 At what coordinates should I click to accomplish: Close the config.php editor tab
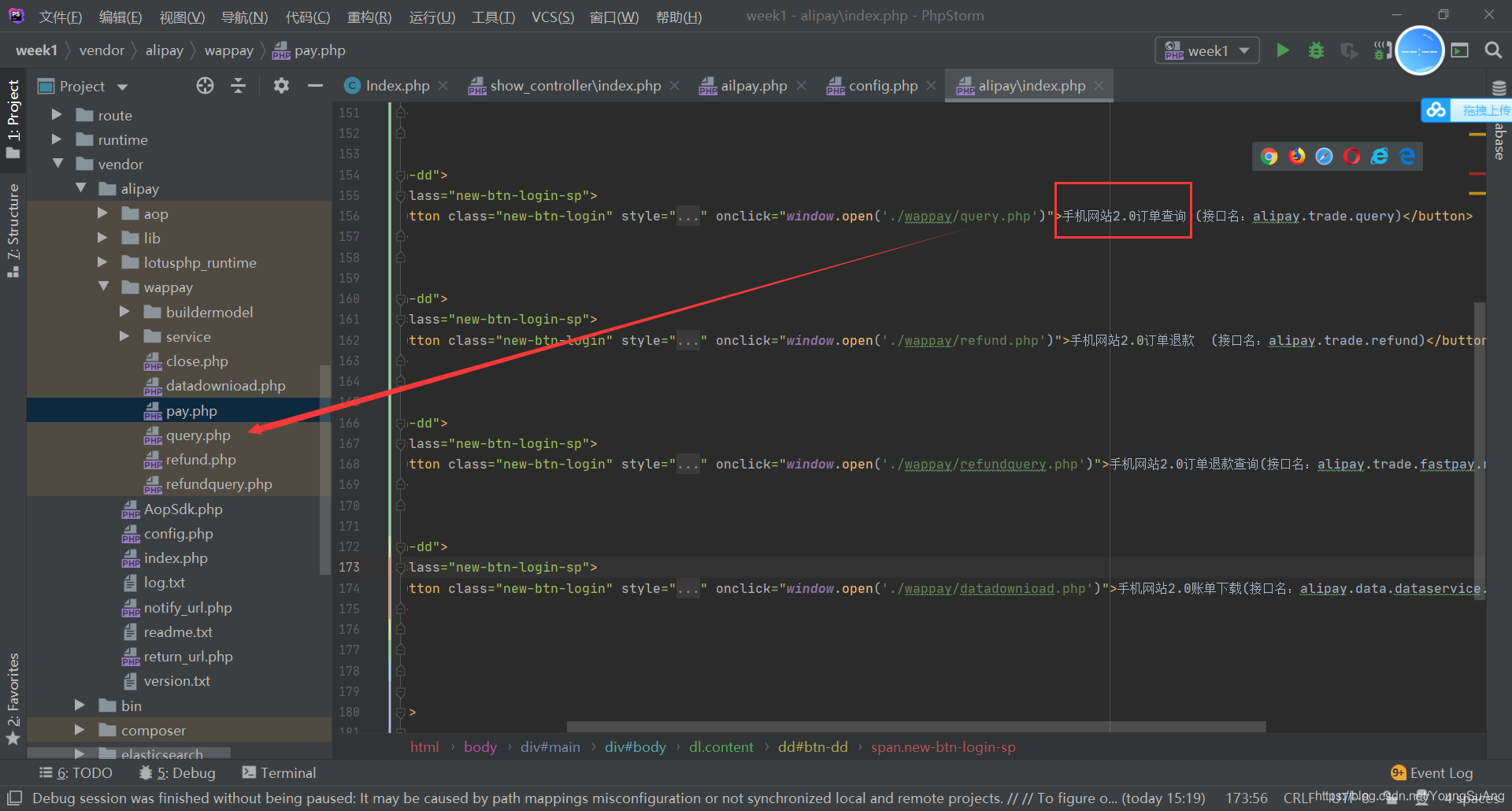[x=931, y=85]
